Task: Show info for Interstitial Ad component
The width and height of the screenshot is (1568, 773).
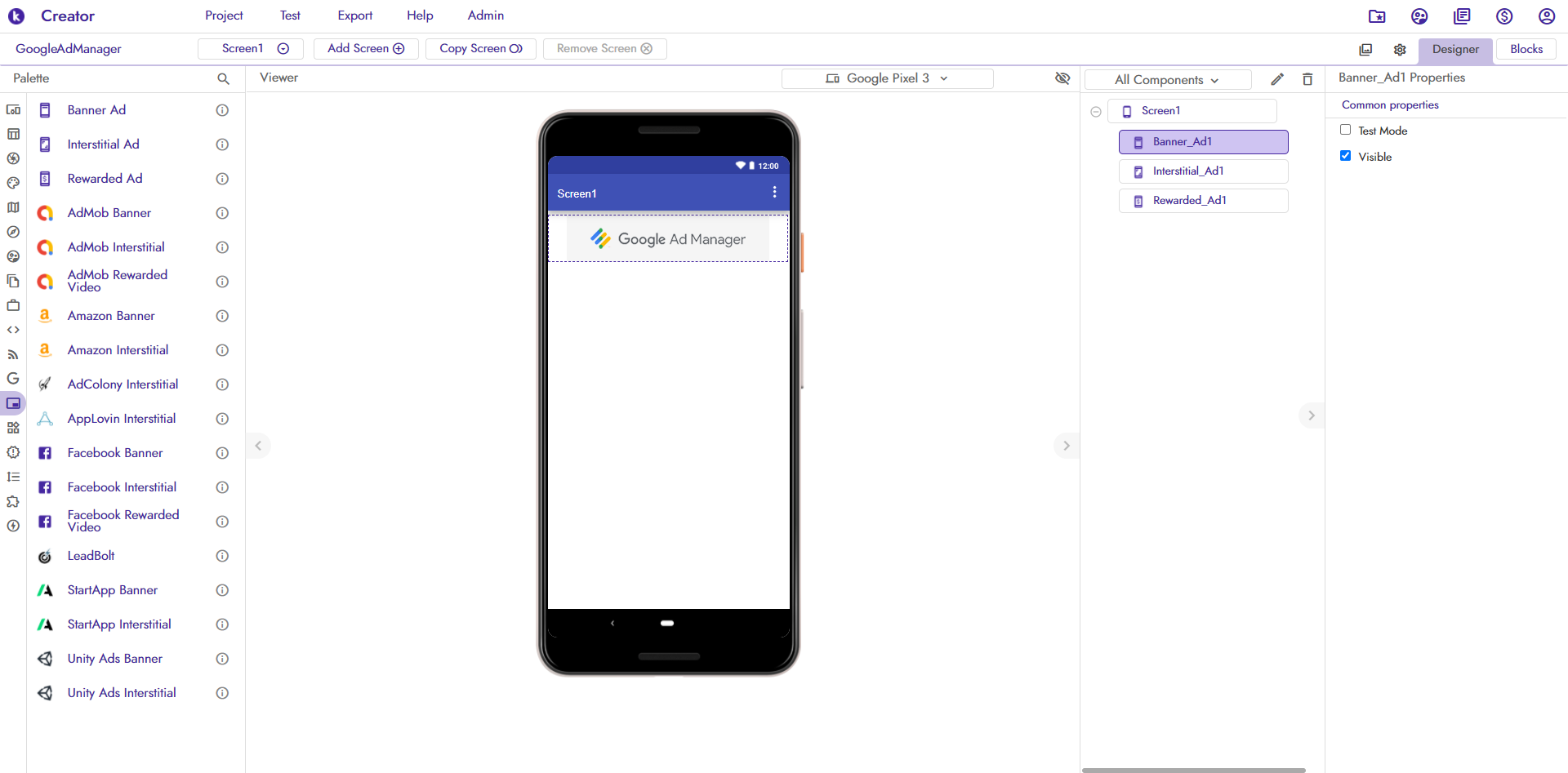Action: (222, 144)
